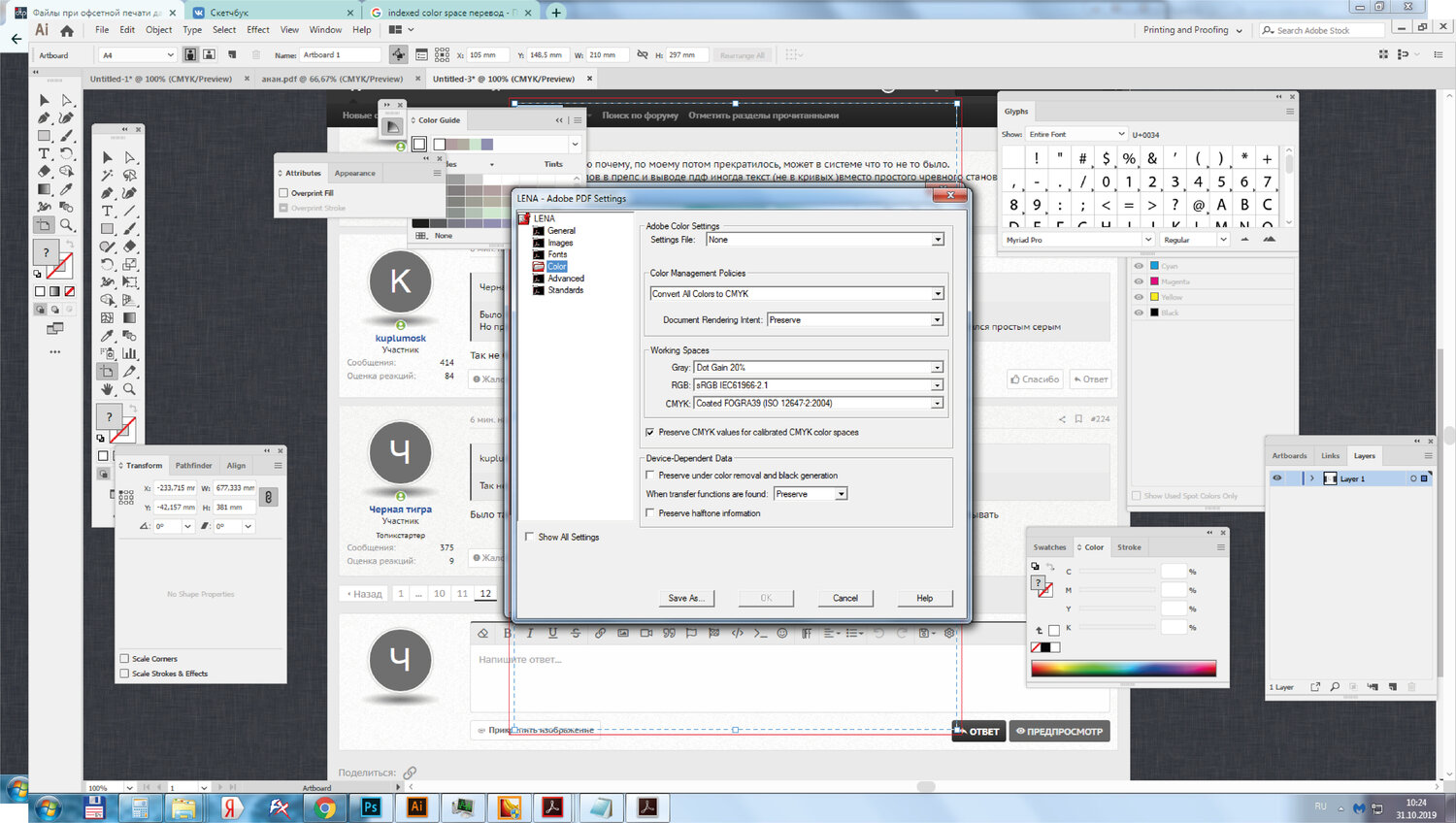Open the Window menu
Image resolution: width=1456 pixels, height=823 pixels.
[x=326, y=30]
